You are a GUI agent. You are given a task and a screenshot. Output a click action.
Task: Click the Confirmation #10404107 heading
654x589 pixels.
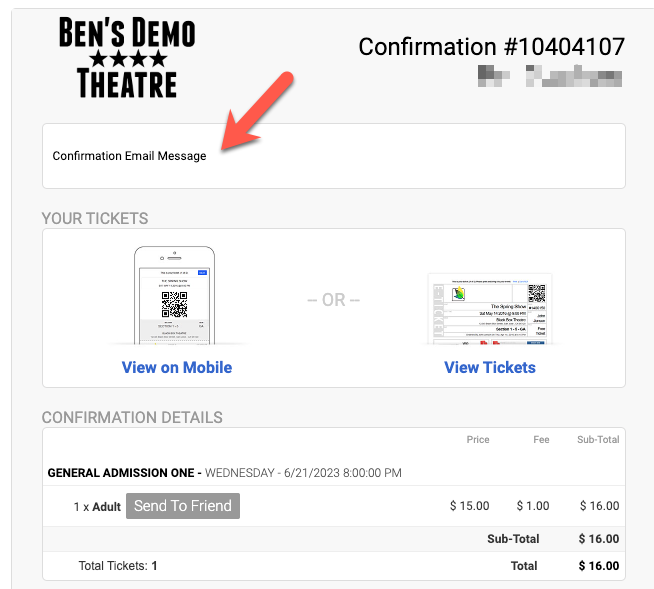(491, 46)
